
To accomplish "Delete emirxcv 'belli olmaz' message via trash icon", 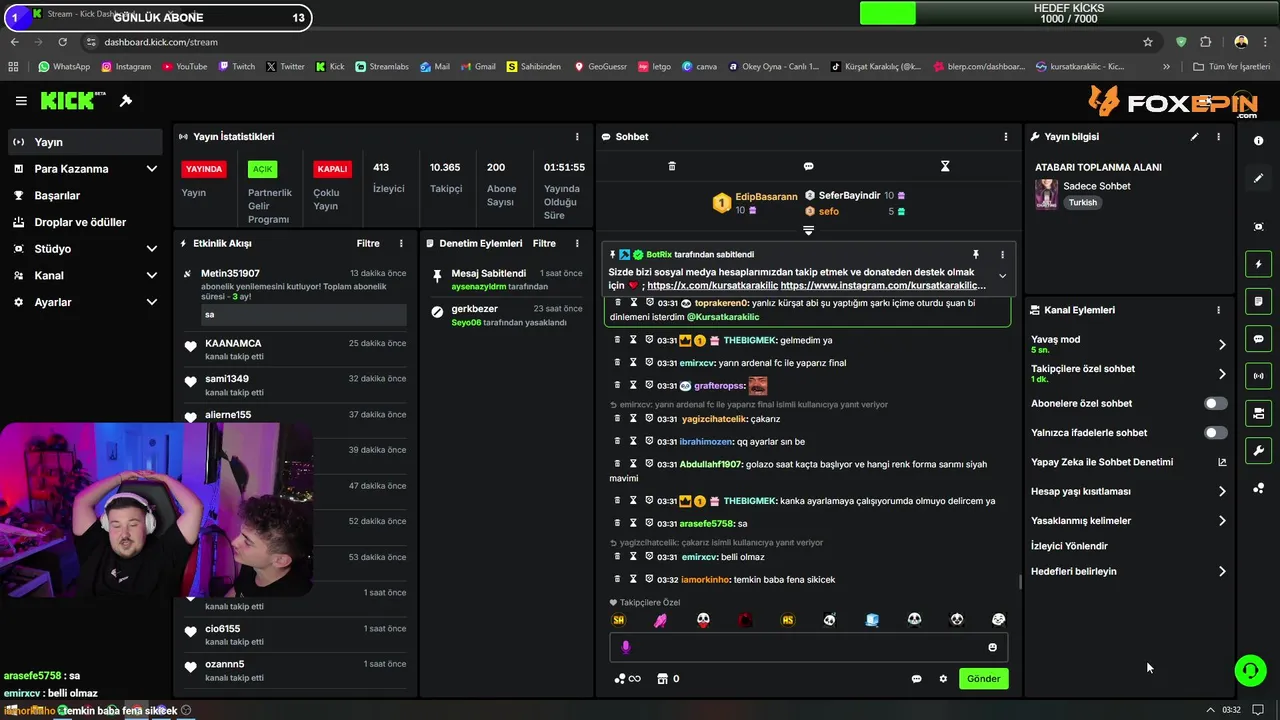I will tap(618, 556).
